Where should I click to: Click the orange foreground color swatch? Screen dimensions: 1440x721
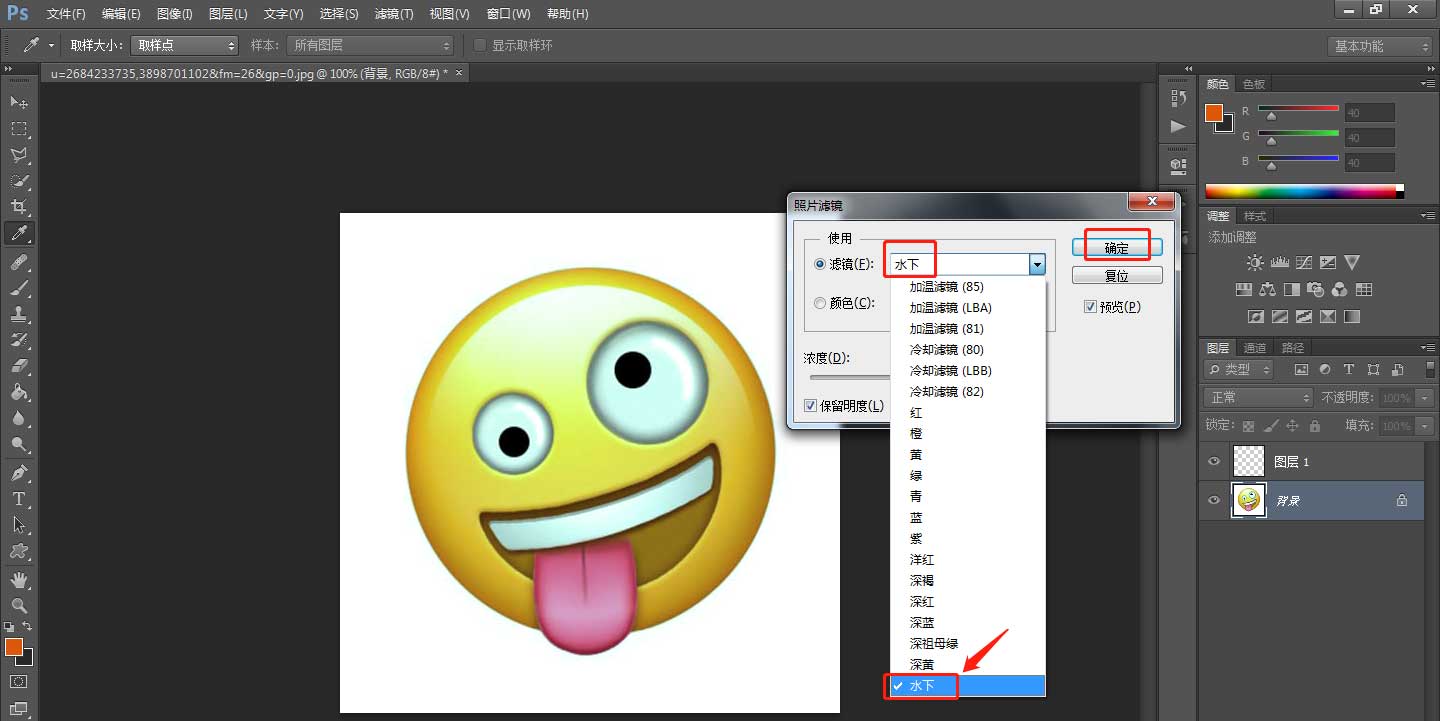pyautogui.click(x=16, y=648)
